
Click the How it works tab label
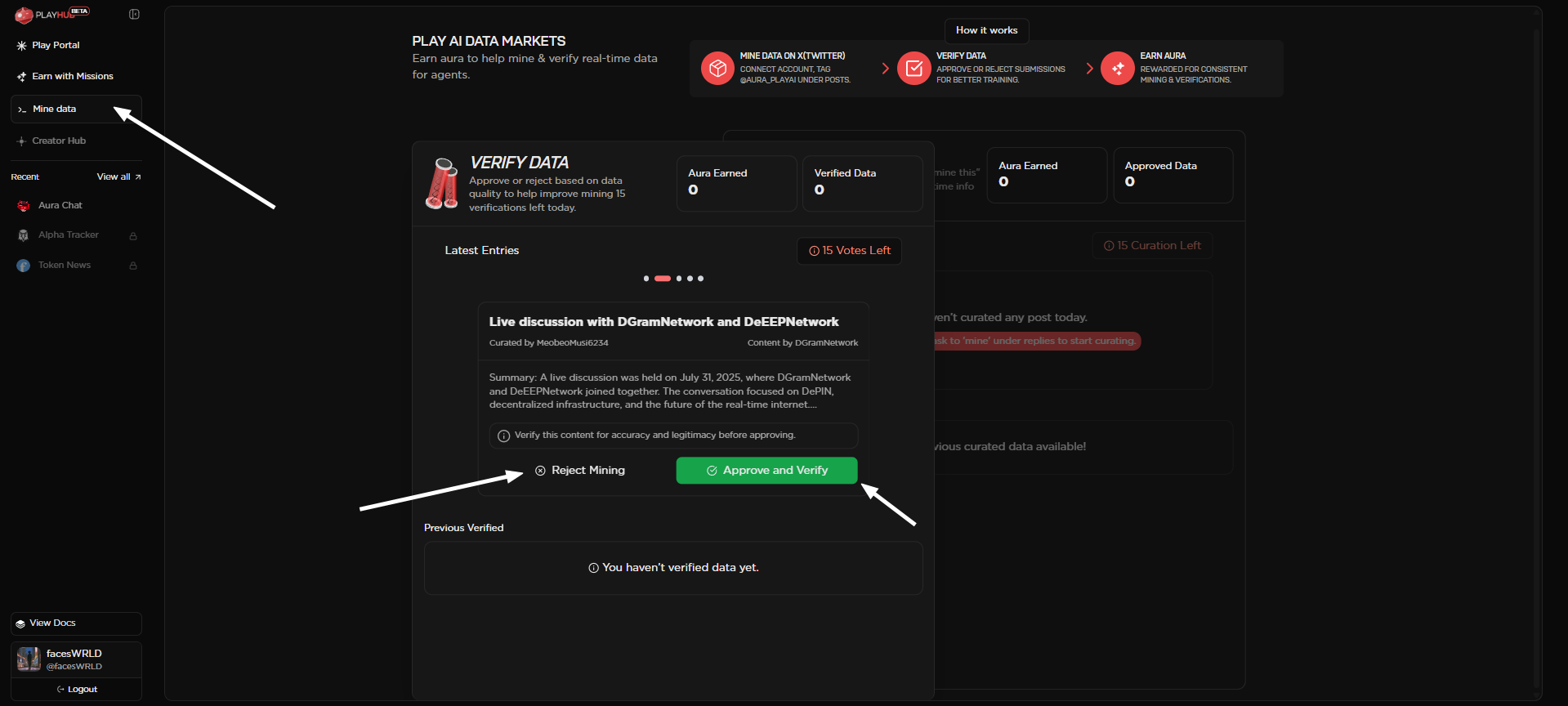click(x=987, y=30)
